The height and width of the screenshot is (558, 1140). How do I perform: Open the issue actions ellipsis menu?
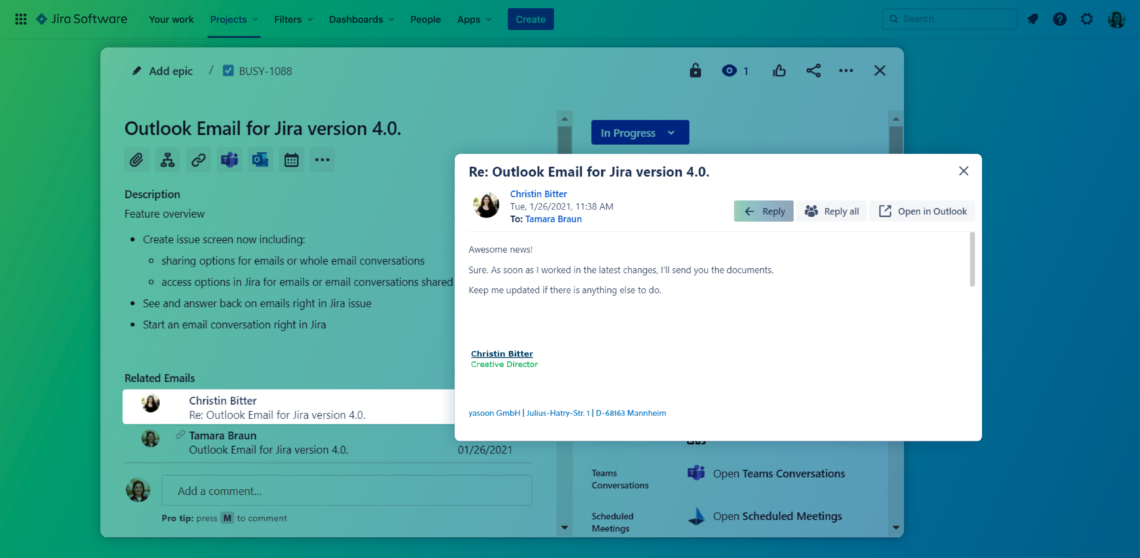(846, 71)
